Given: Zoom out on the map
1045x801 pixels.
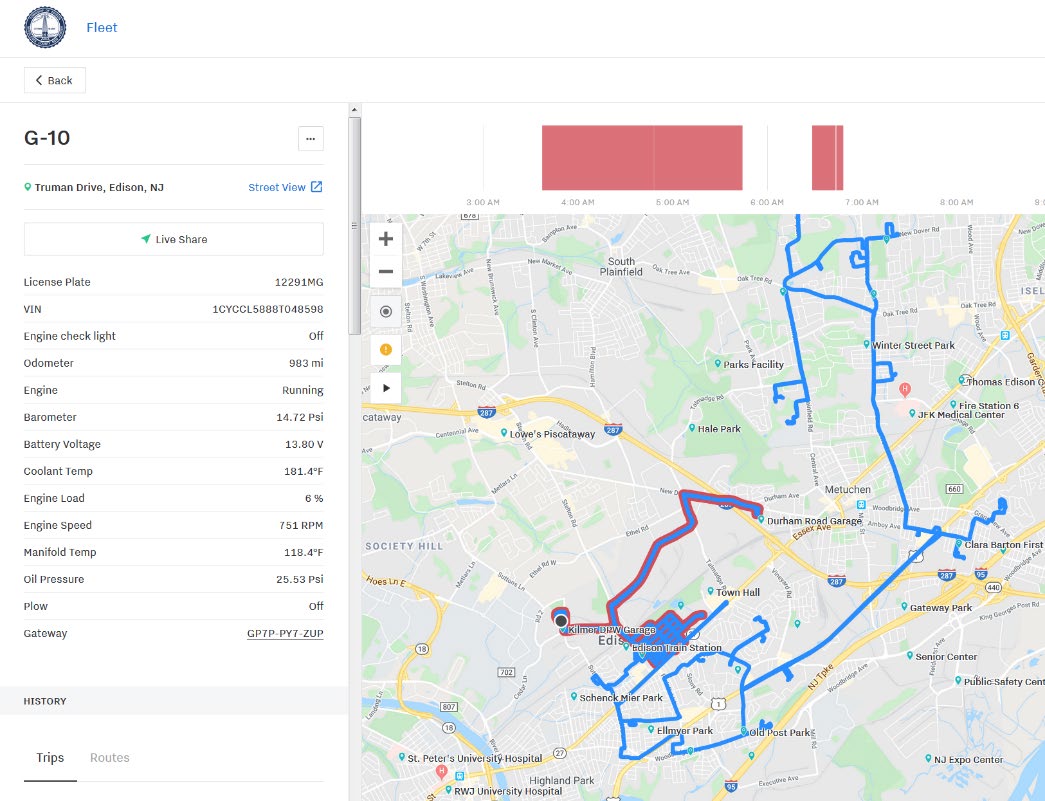Looking at the screenshot, I should (386, 271).
